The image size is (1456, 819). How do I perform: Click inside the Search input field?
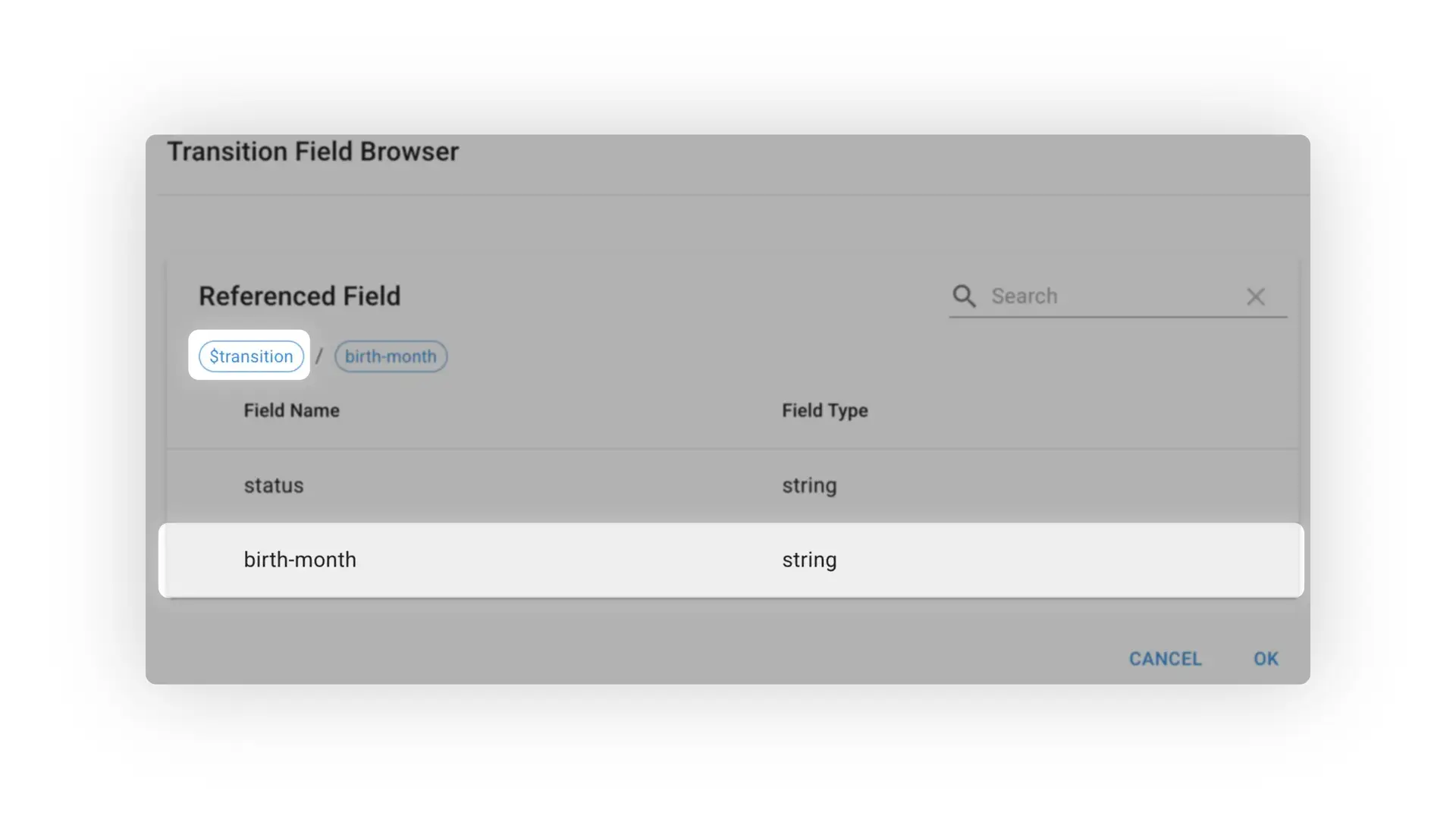pos(1100,296)
